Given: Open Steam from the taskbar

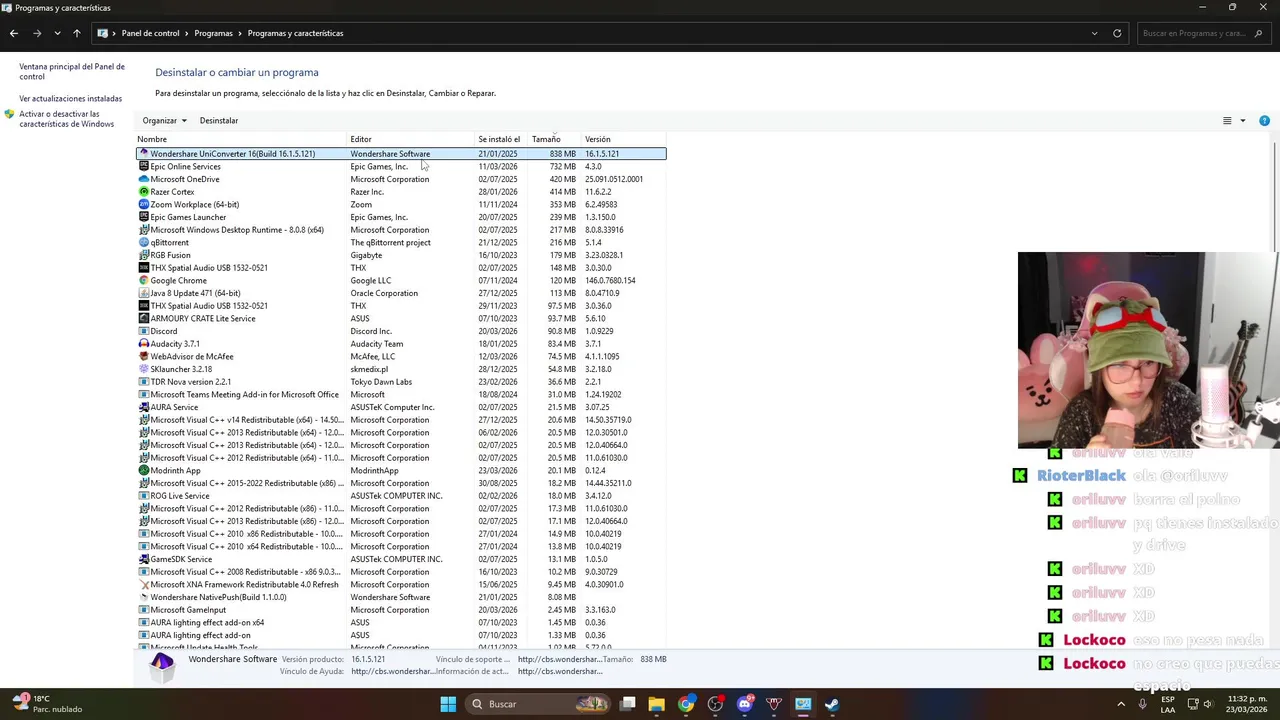Looking at the screenshot, I should tap(832, 704).
